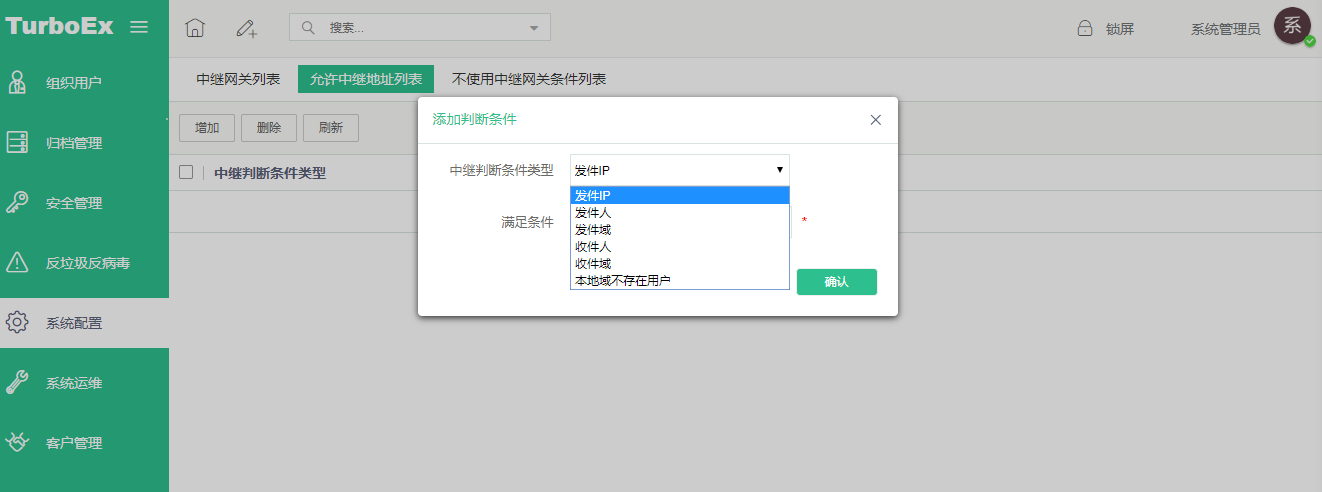Collapse the 中继判断条件类型 combo box
1322x492 pixels.
click(680, 170)
